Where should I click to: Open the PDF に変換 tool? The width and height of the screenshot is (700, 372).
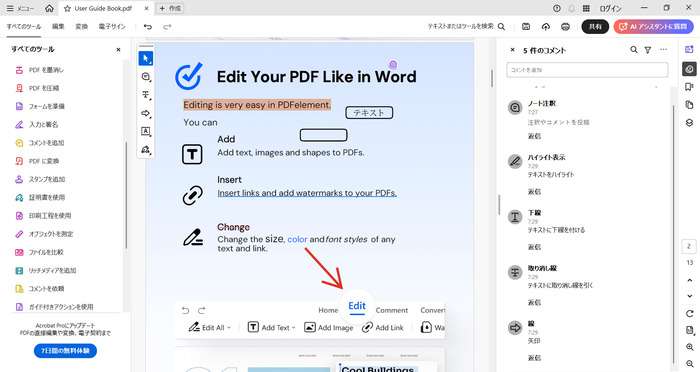37,161
